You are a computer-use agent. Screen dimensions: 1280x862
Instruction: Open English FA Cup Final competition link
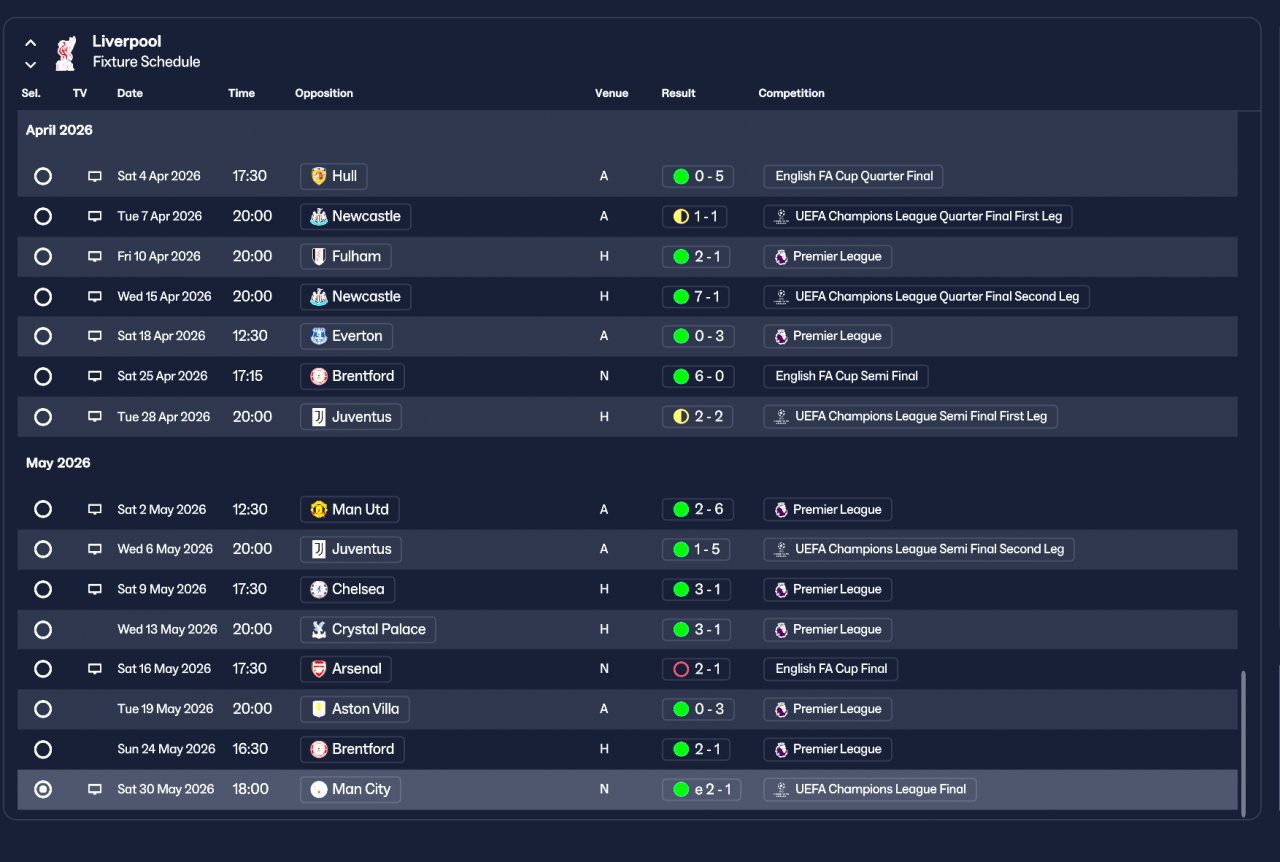click(830, 669)
